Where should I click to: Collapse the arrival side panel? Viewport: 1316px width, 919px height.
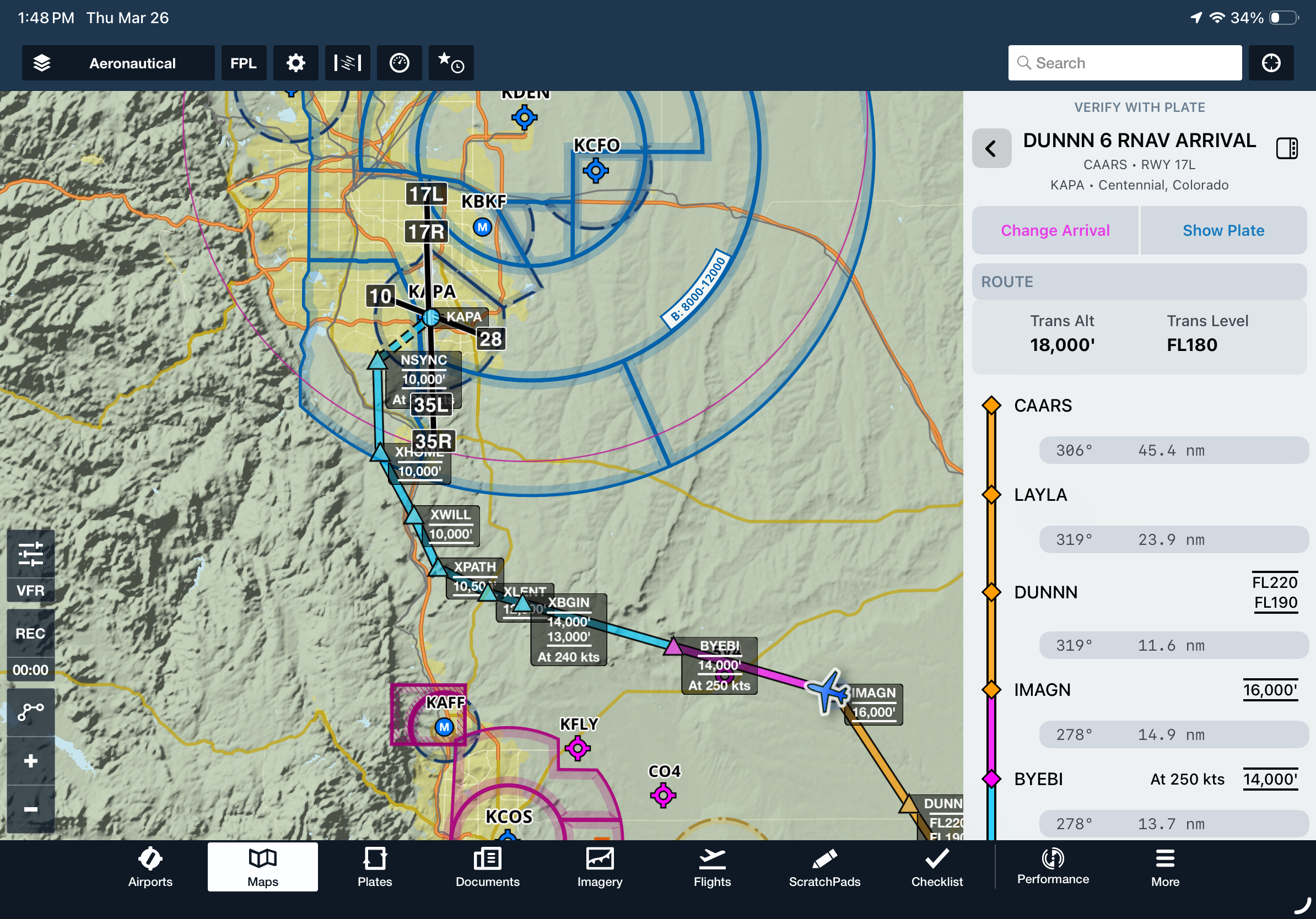coord(1286,148)
